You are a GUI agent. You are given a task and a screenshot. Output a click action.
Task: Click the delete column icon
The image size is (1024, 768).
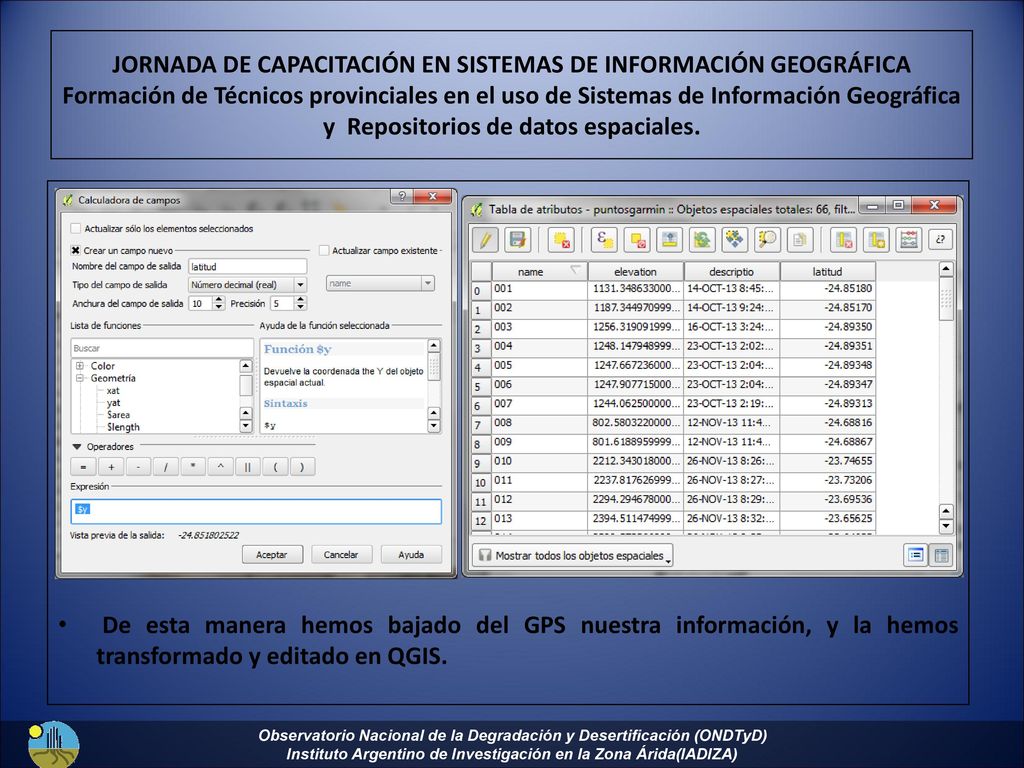tap(844, 240)
